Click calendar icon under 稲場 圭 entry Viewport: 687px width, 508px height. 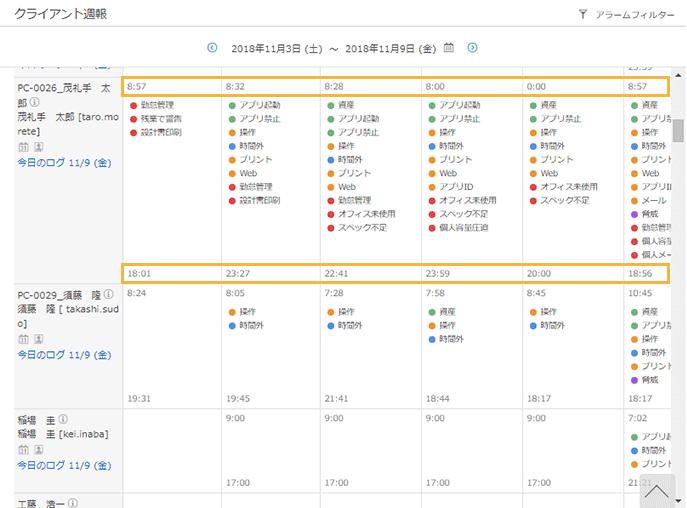[23, 450]
